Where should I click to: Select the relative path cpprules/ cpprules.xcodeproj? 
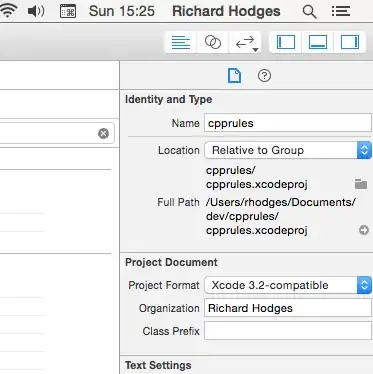(257, 177)
